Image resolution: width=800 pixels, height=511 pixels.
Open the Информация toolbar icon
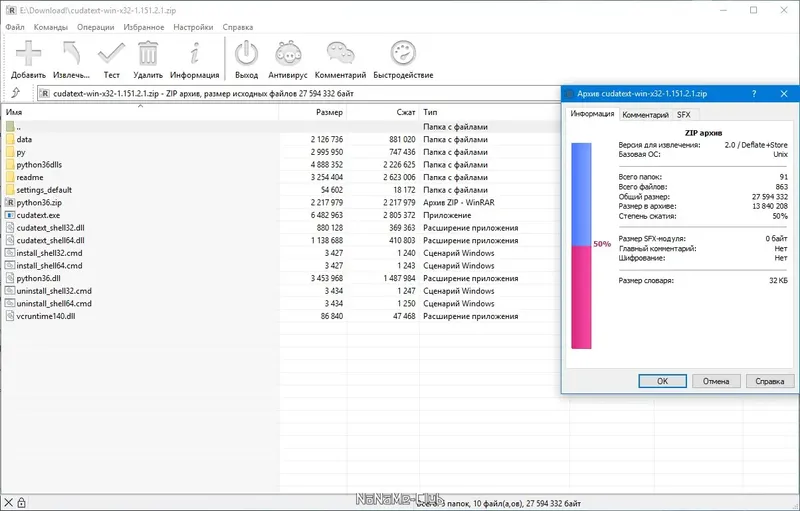click(x=194, y=54)
